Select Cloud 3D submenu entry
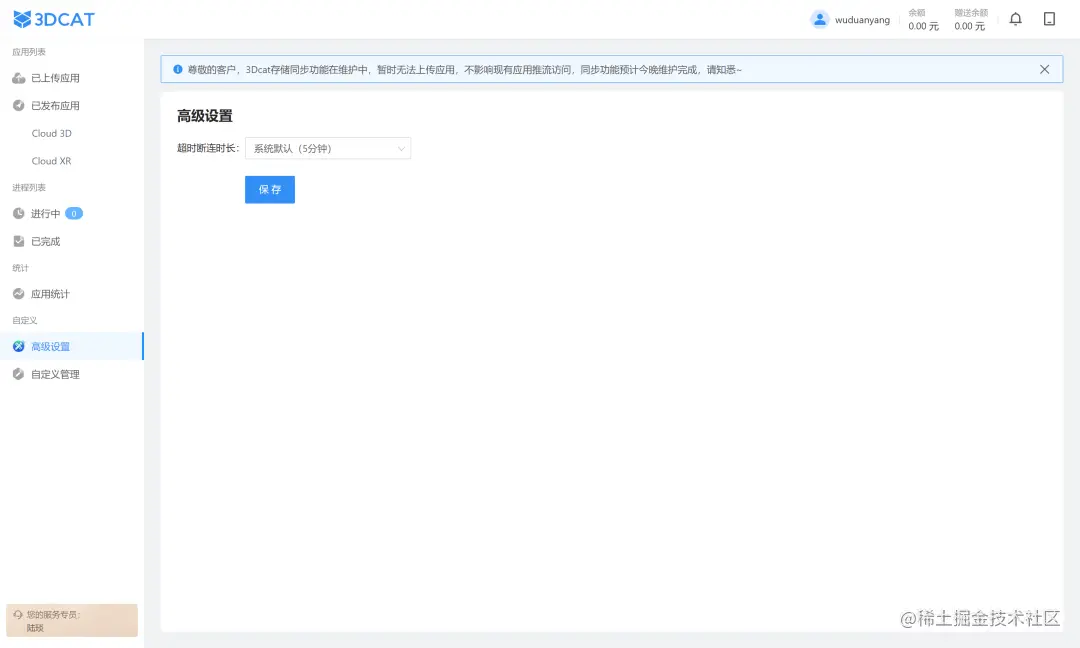Image resolution: width=1080 pixels, height=648 pixels. [x=52, y=133]
